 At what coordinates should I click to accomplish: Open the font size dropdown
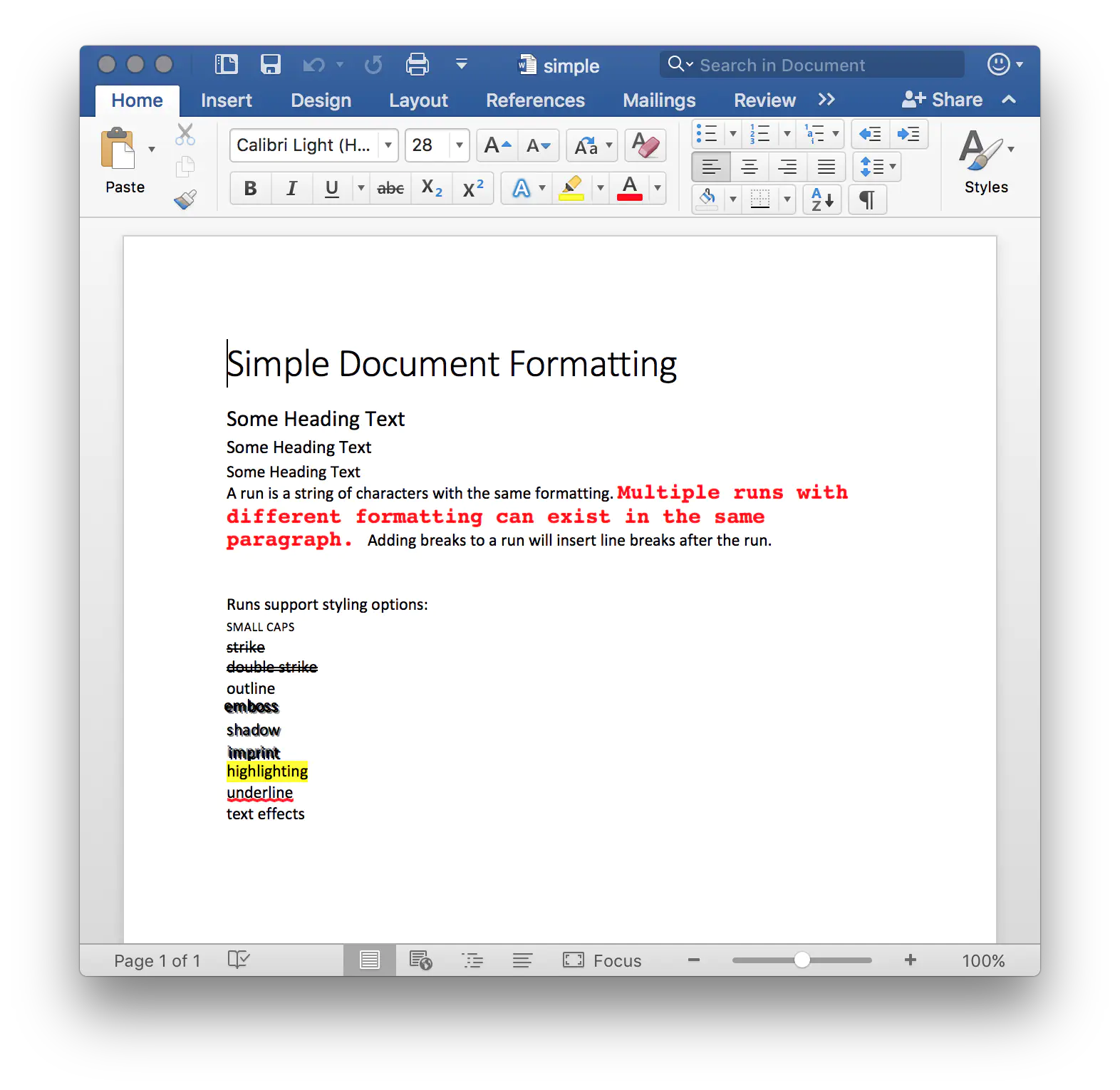460,146
